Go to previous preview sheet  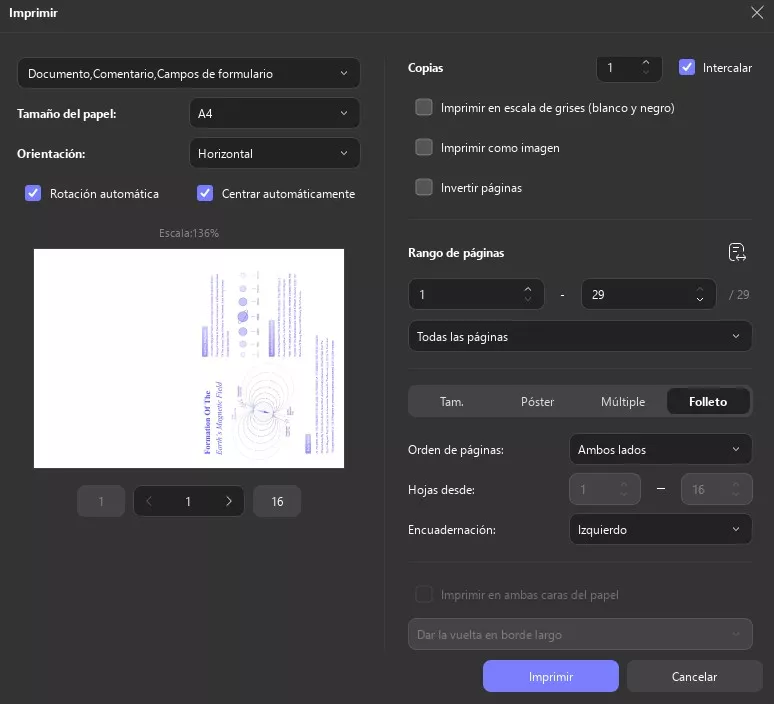pos(149,501)
